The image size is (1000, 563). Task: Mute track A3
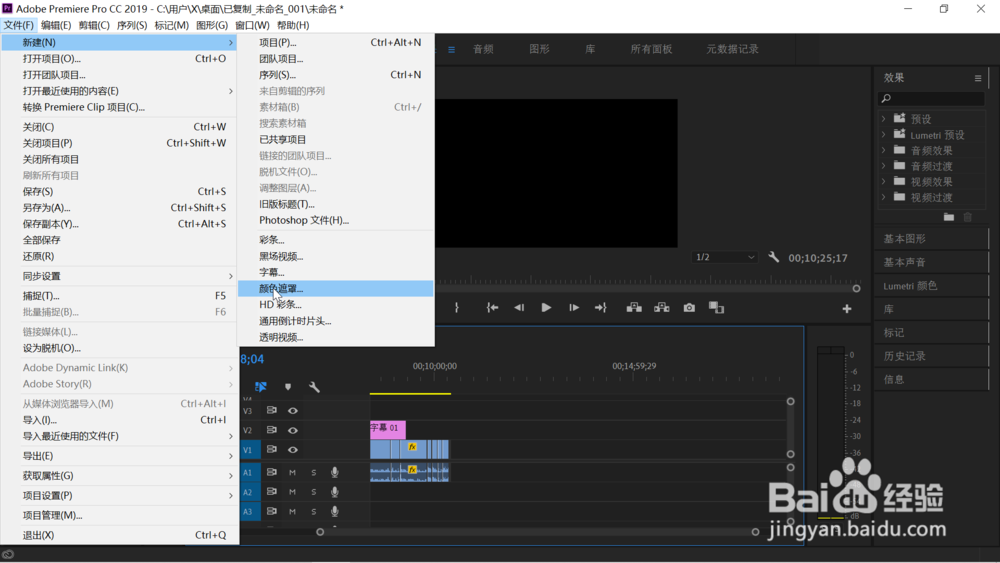292,511
